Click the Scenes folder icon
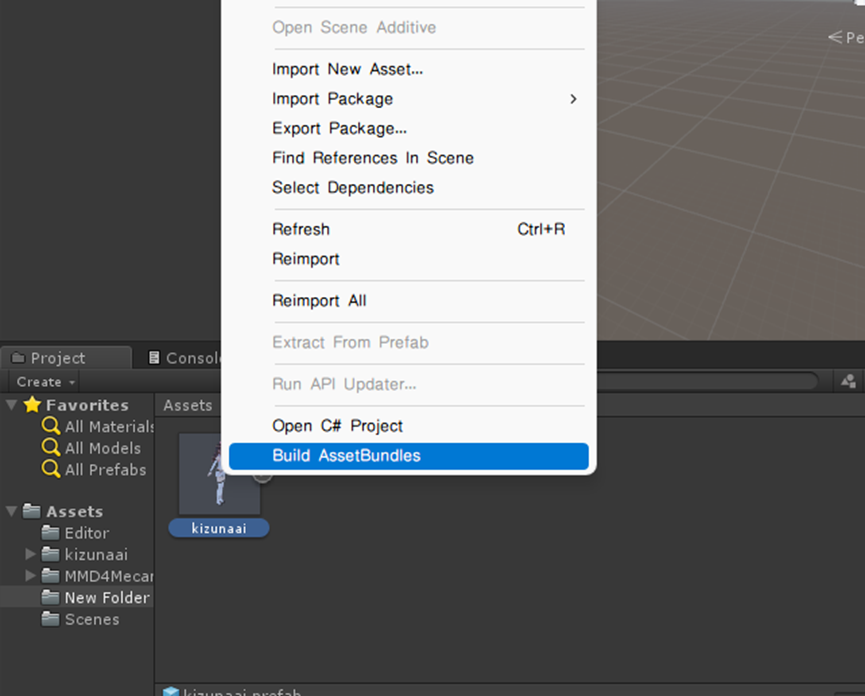Viewport: 865px width, 696px height. (51, 619)
